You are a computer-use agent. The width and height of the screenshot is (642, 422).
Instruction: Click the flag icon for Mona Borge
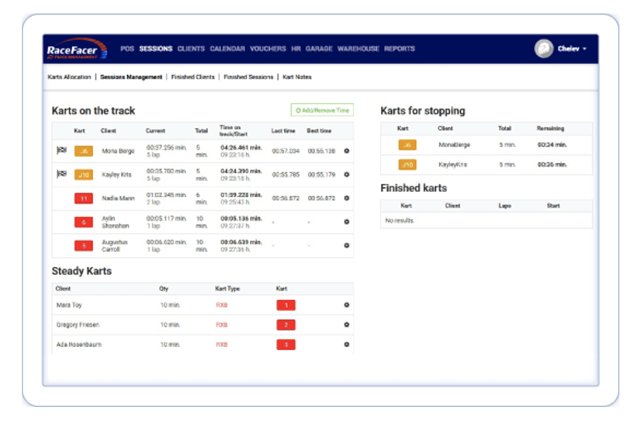[x=61, y=151]
